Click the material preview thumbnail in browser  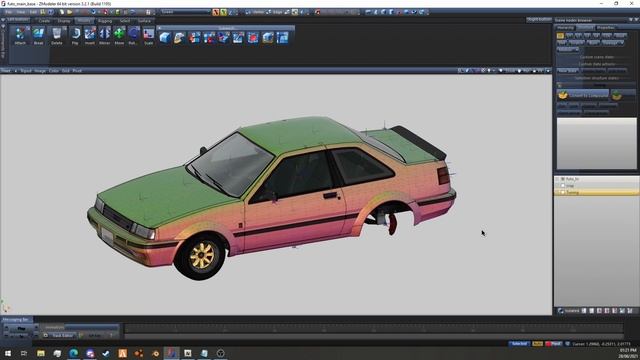coord(596,144)
